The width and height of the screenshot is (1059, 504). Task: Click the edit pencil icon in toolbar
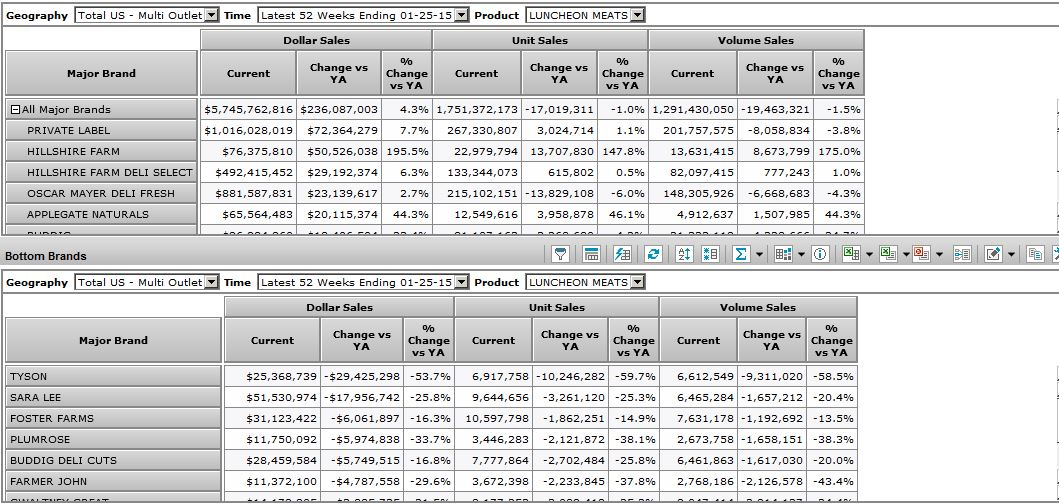tap(993, 255)
